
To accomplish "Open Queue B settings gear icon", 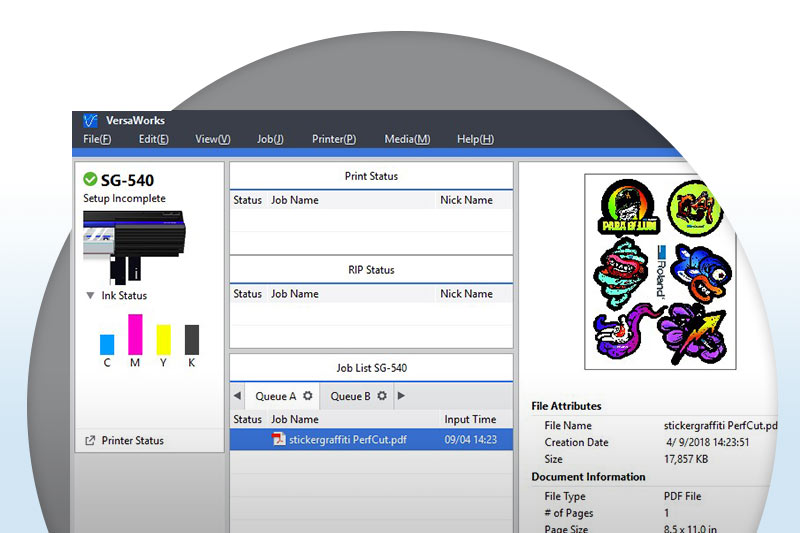I will (381, 396).
